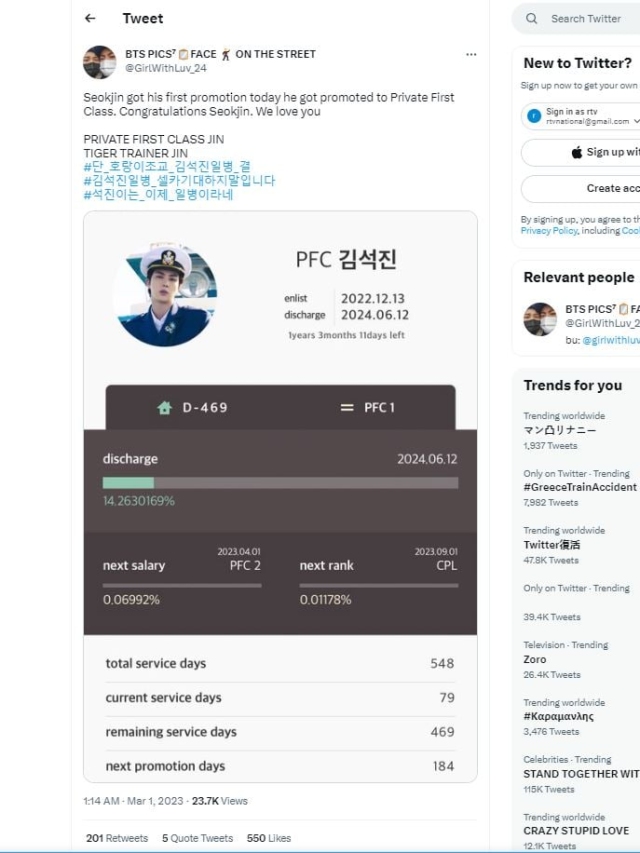Go back using the arrow beside Tweet
Image resolution: width=640 pixels, height=853 pixels.
coord(90,18)
